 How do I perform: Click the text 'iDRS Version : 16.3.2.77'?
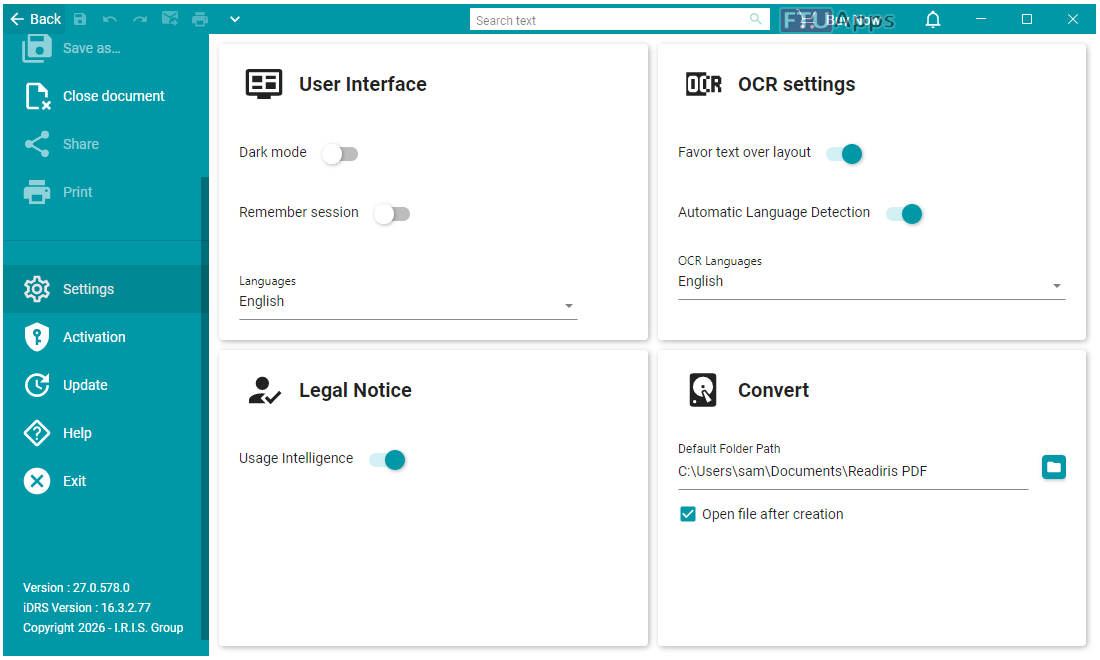click(x=87, y=607)
